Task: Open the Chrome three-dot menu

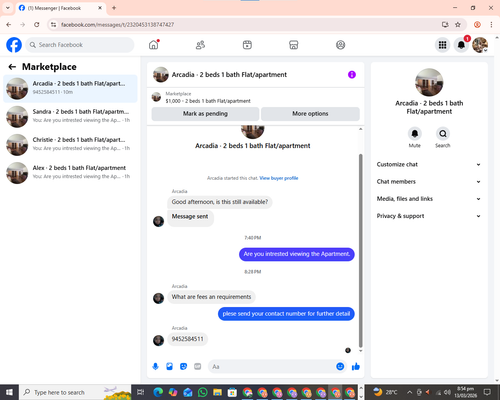Action: pos(491,25)
